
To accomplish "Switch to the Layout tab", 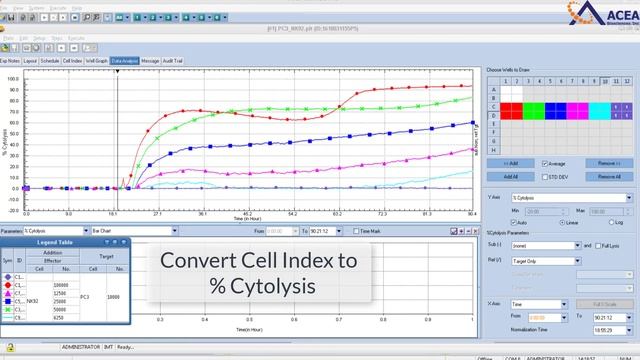I will pyautogui.click(x=30, y=61).
